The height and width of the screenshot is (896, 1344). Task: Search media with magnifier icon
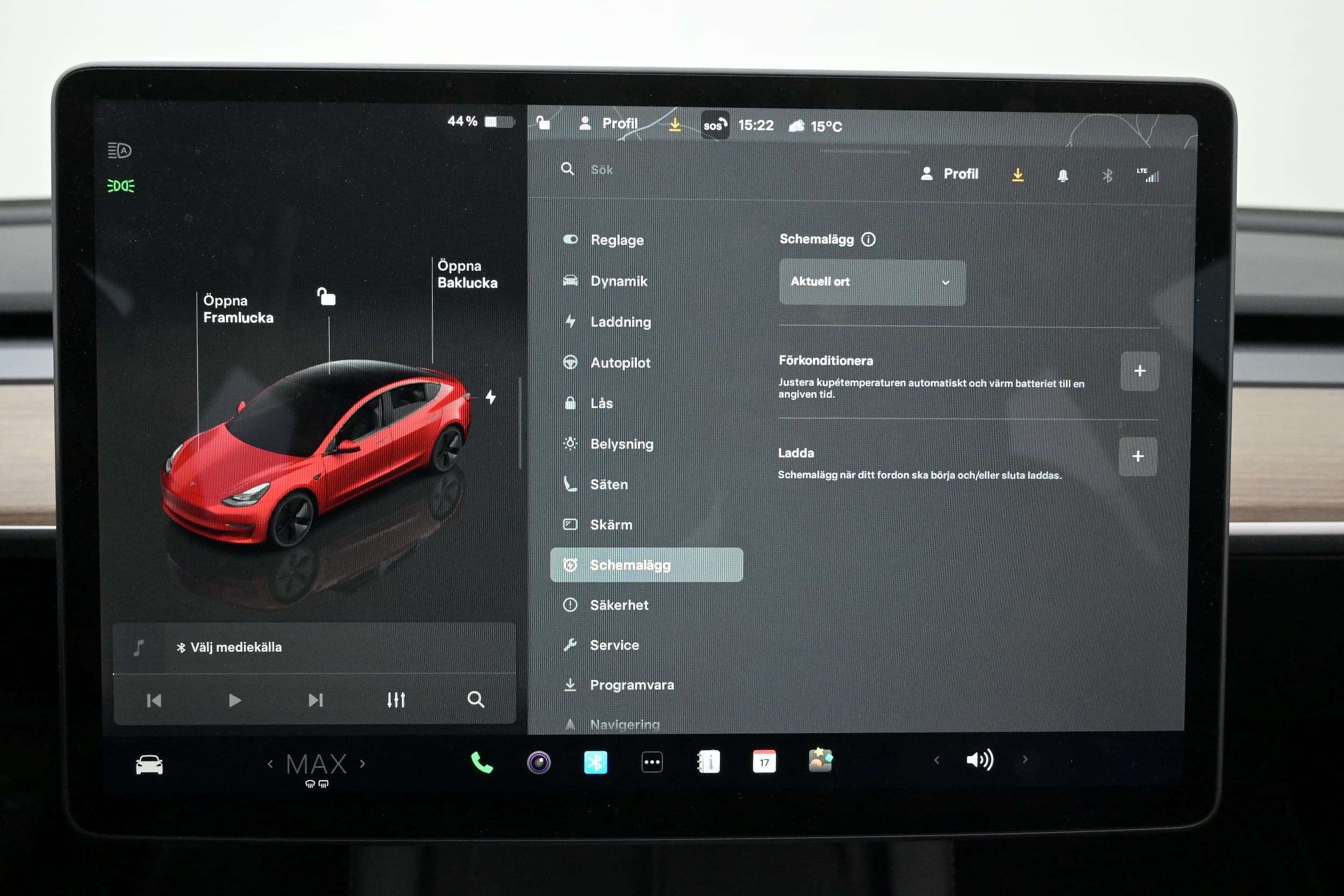pos(475,699)
